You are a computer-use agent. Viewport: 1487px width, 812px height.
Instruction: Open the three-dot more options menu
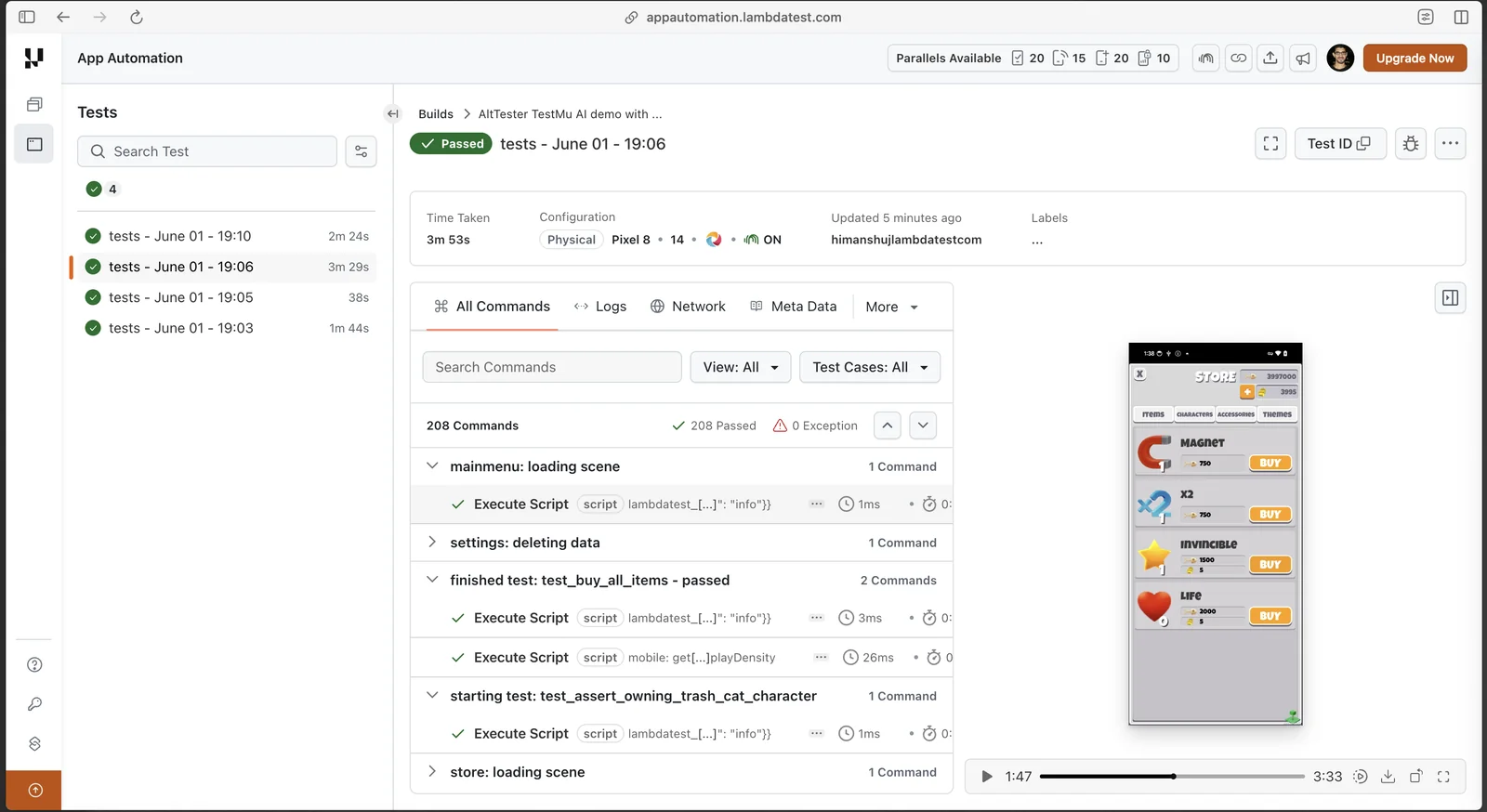point(1450,143)
